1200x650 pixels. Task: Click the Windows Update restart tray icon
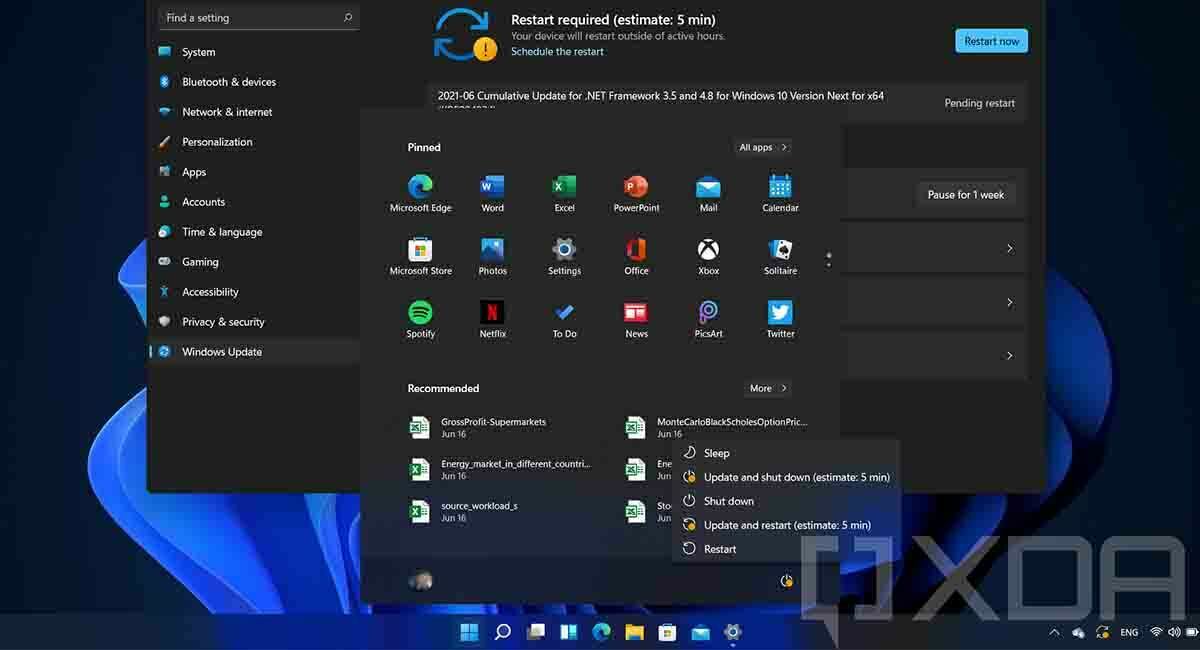pyautogui.click(x=1102, y=632)
